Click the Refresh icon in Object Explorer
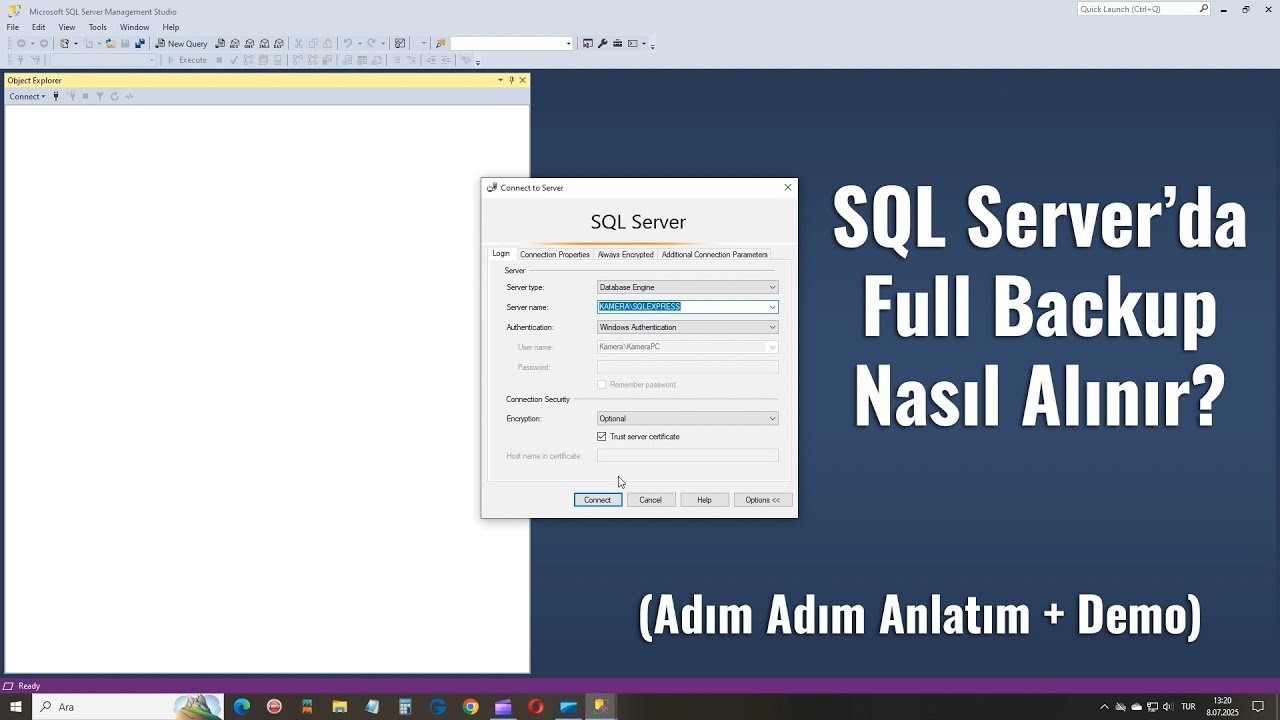Screen dimensions: 1280x720 pos(114,96)
